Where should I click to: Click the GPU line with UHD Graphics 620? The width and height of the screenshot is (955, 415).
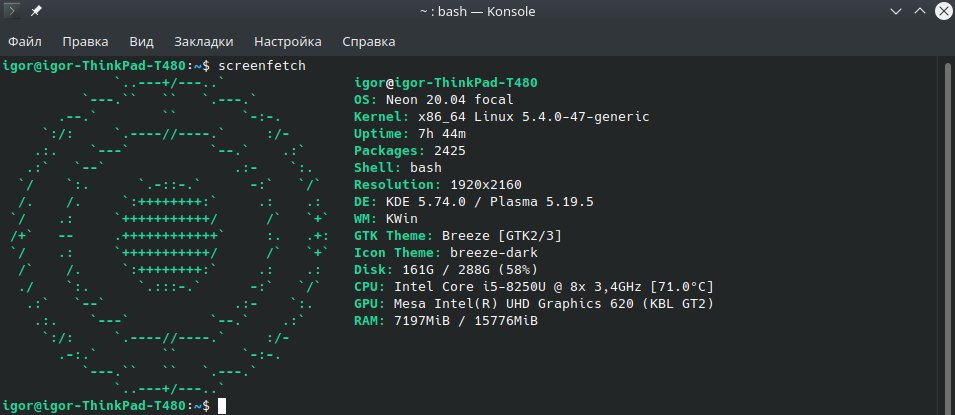coord(534,303)
